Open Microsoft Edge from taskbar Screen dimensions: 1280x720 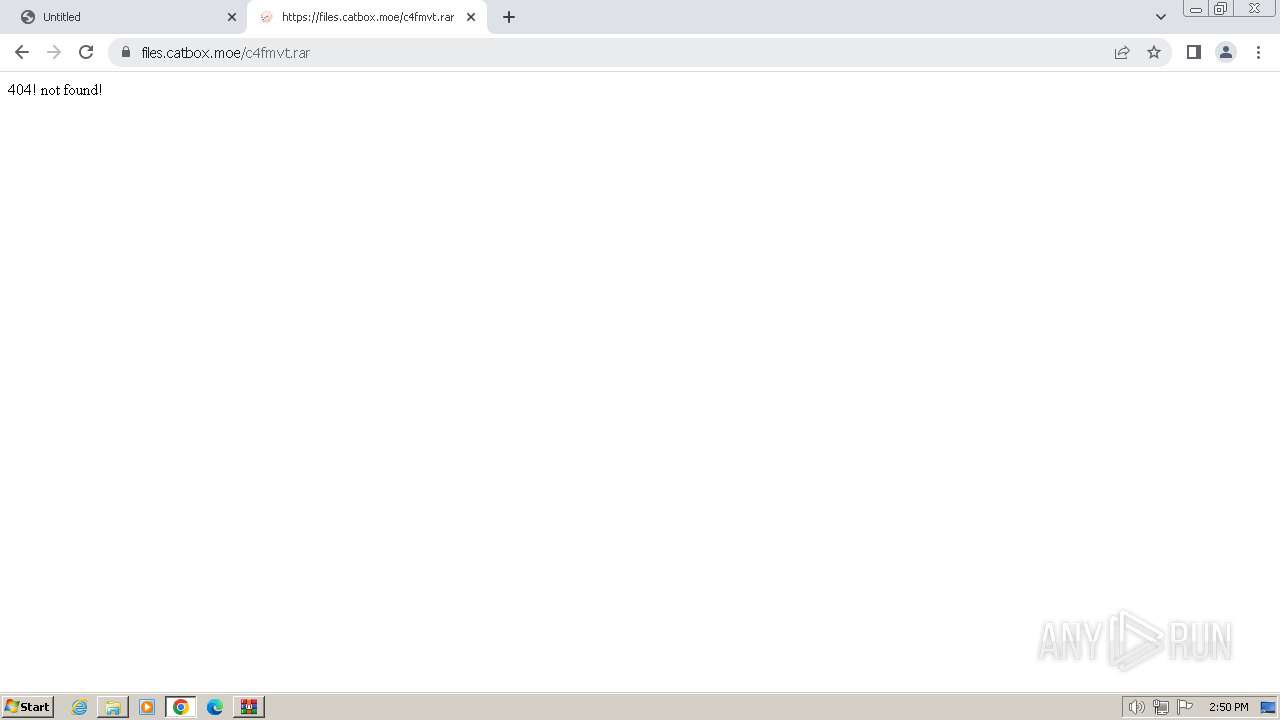[x=215, y=707]
